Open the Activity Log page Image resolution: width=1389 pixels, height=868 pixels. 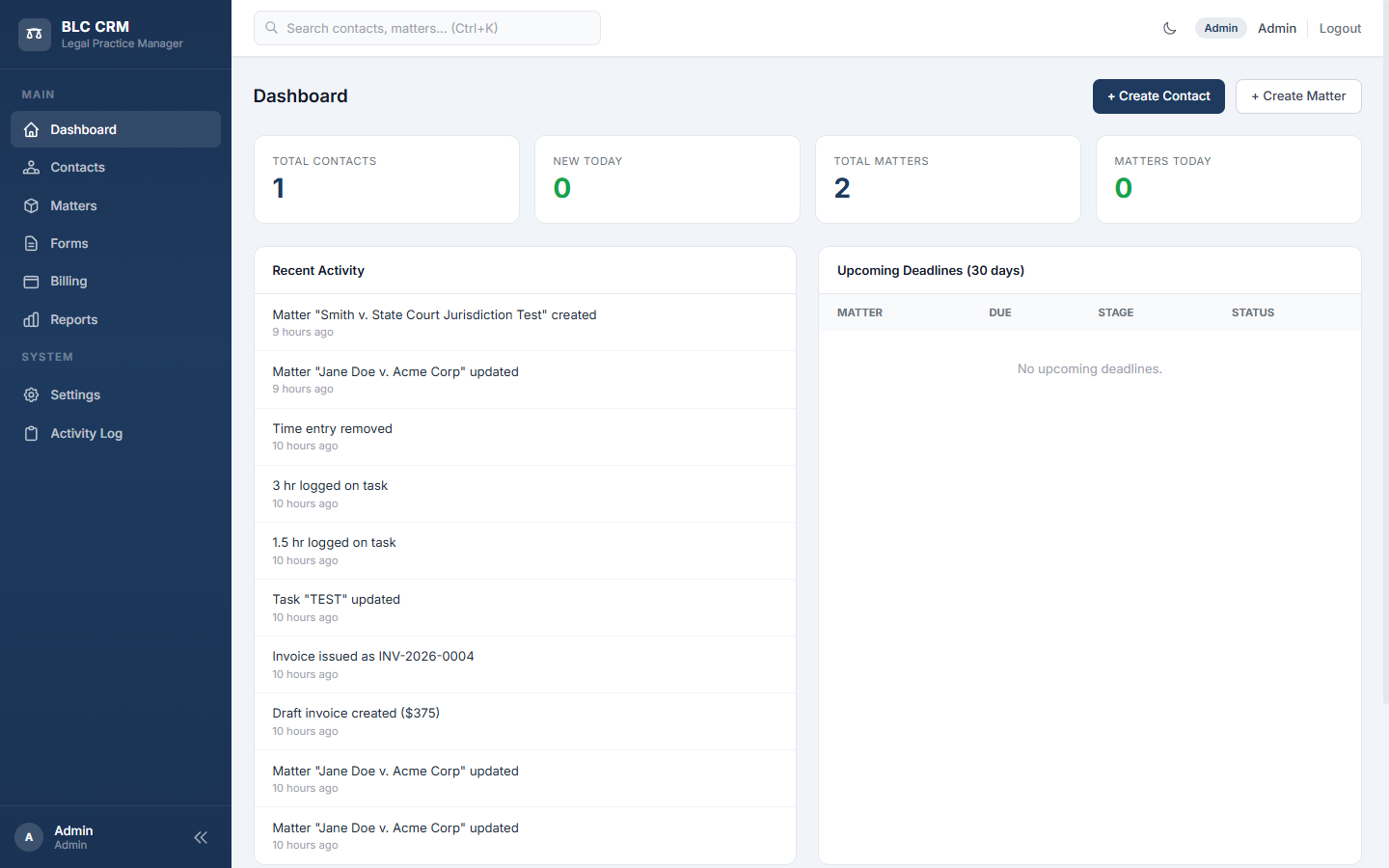(116, 434)
